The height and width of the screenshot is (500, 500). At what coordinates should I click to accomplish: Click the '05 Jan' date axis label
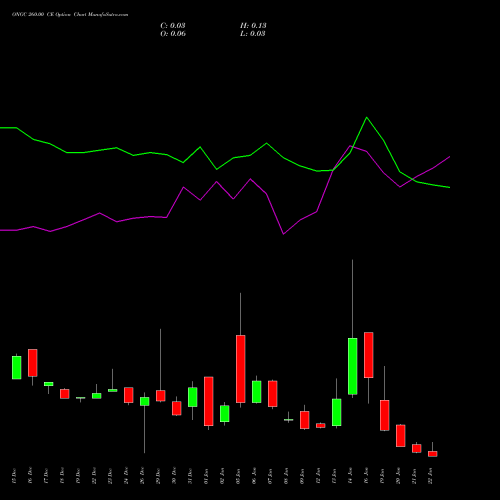tap(238, 476)
